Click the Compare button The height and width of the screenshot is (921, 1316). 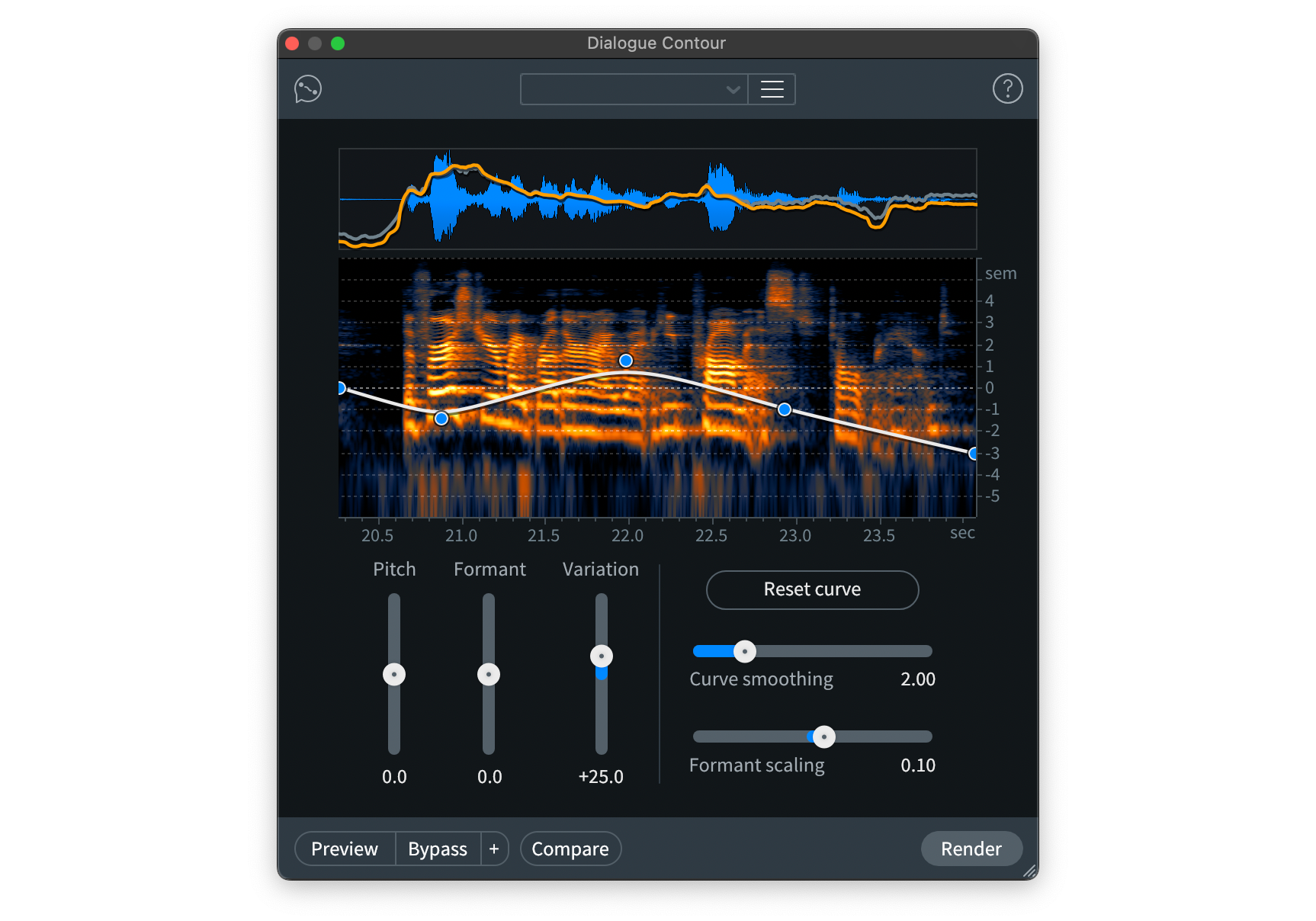coord(570,849)
